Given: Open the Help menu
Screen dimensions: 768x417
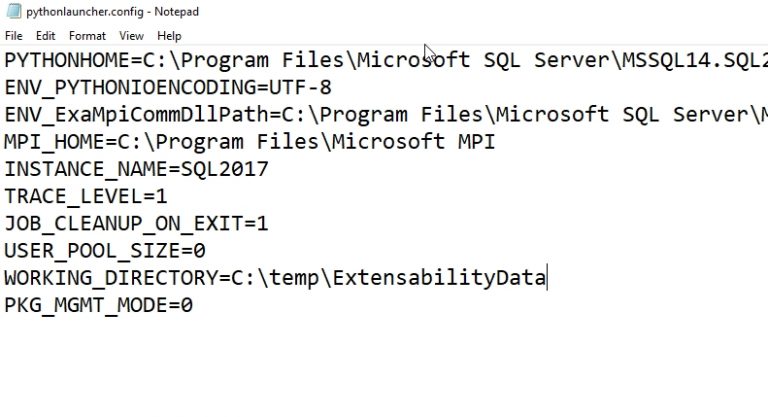Looking at the screenshot, I should [x=169, y=35].
